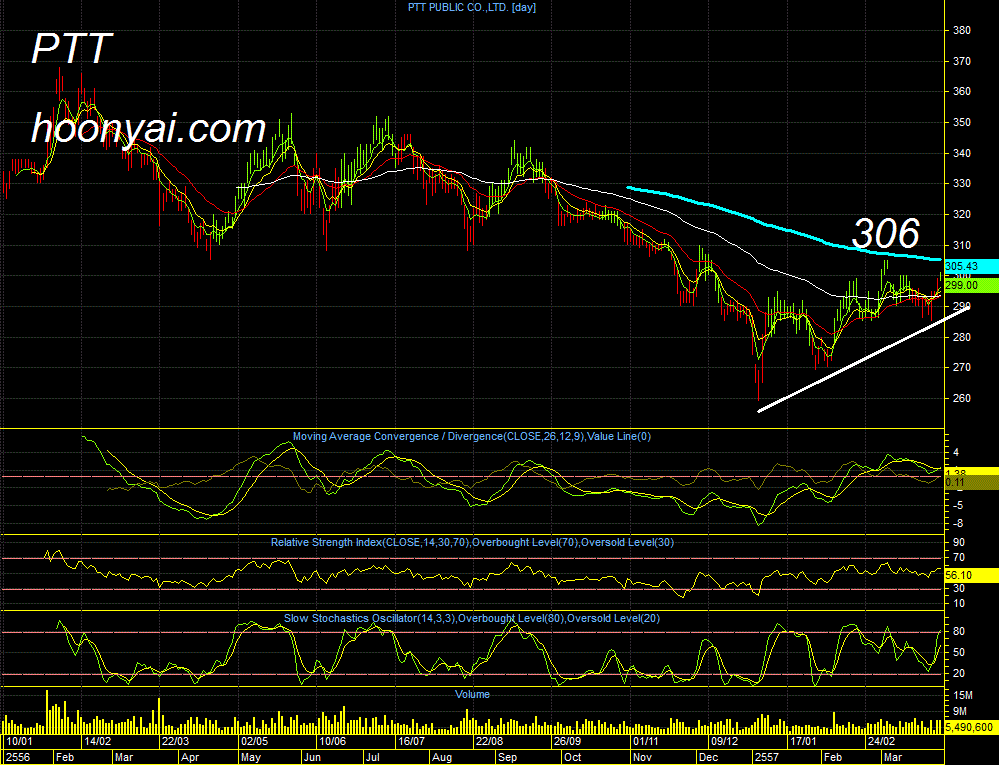Select the Relative Strength Index title label
Image resolution: width=999 pixels, height=765 pixels.
click(472, 542)
